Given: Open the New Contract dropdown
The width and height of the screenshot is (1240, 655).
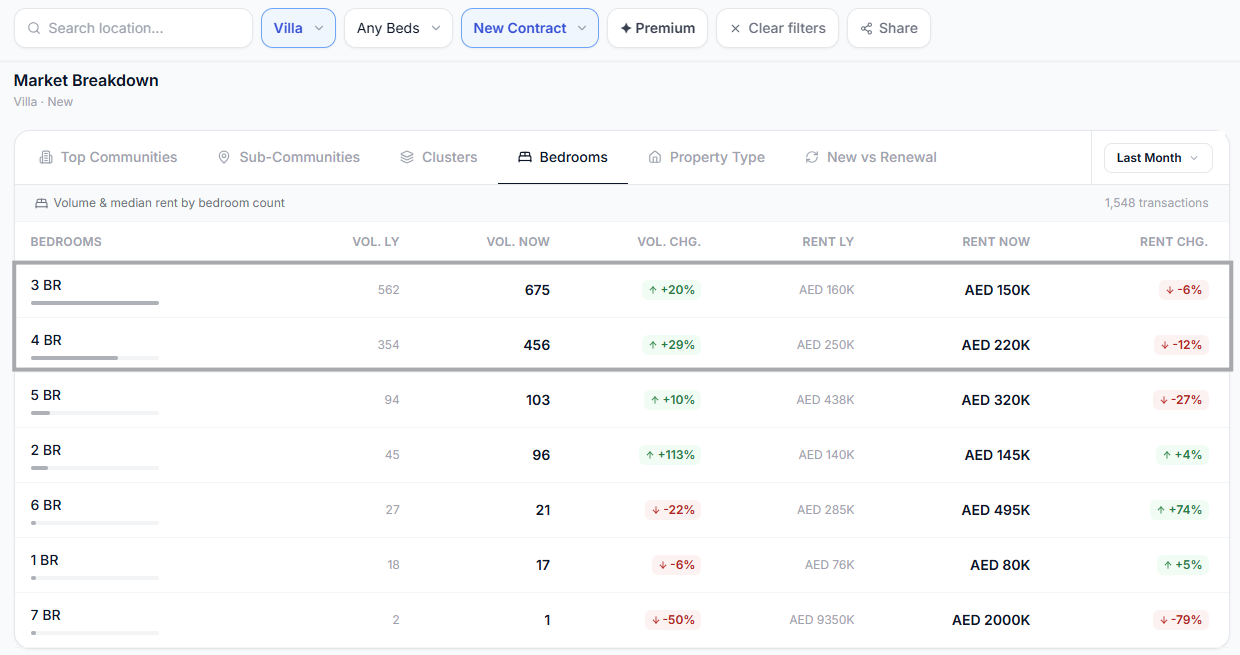Looking at the screenshot, I should click(529, 28).
